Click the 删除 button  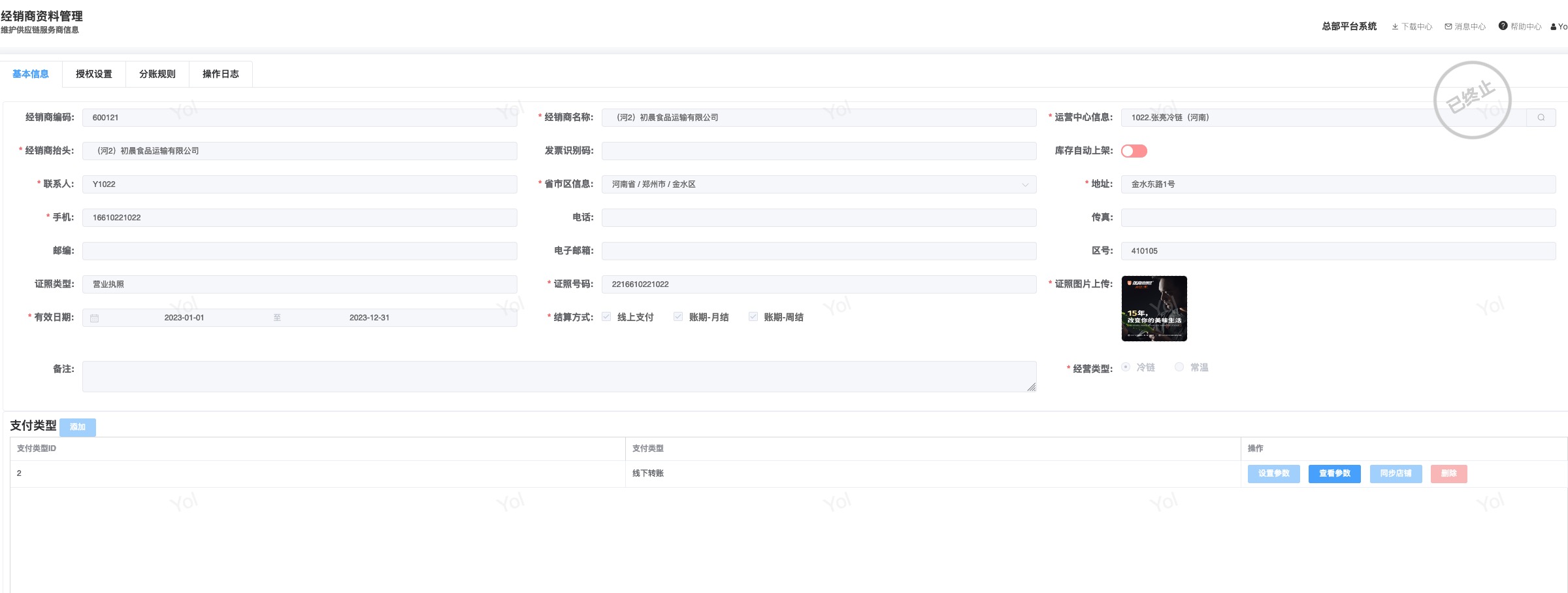point(1449,474)
